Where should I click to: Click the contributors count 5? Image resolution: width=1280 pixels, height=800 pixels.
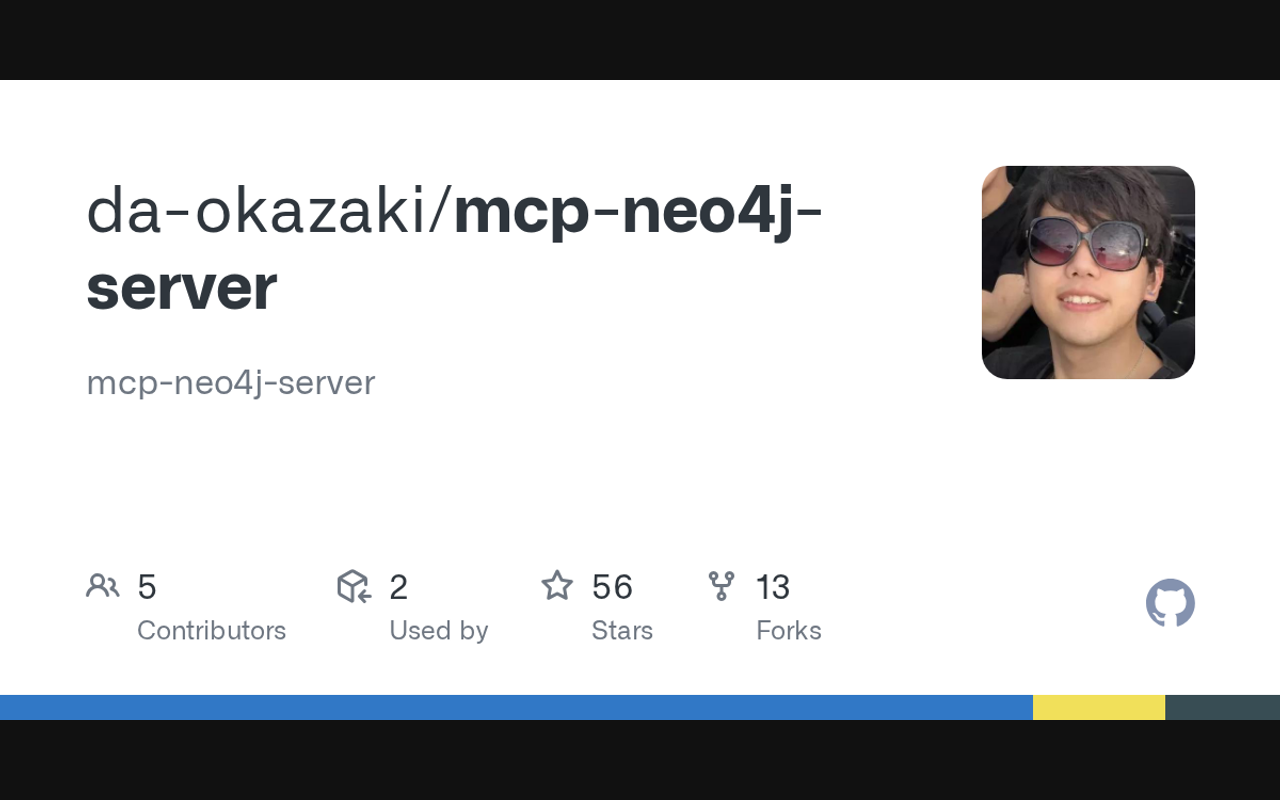tap(147, 587)
